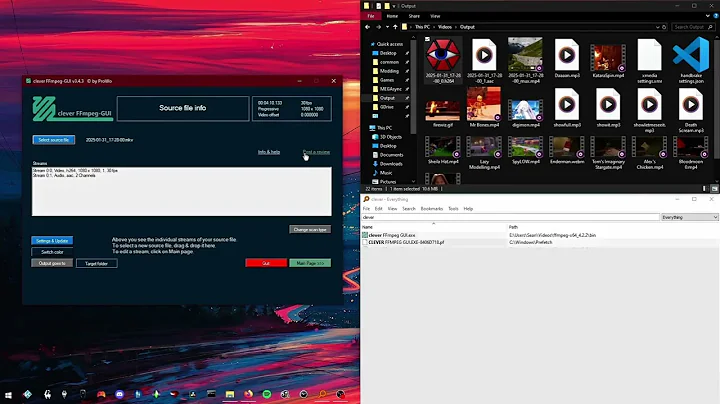Click the Explorer help icon
720x404 pixels.
[715, 16]
